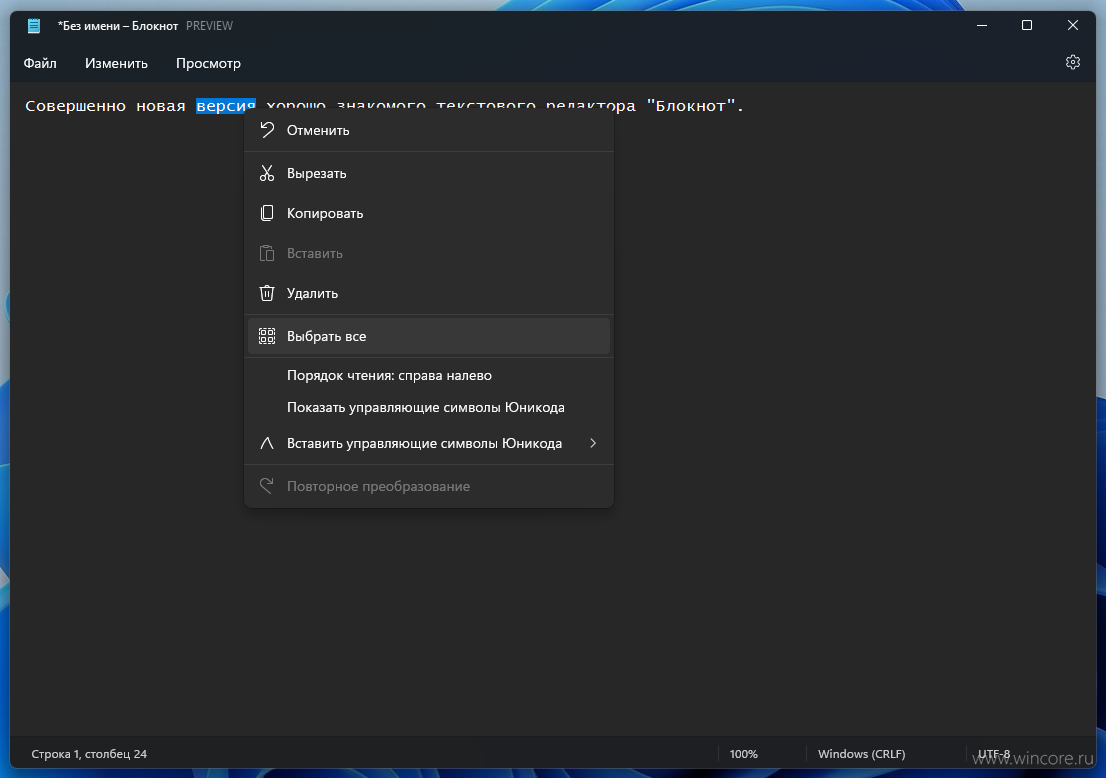Click the word "Блокнот" in the text
The height and width of the screenshot is (778, 1106).
(691, 106)
